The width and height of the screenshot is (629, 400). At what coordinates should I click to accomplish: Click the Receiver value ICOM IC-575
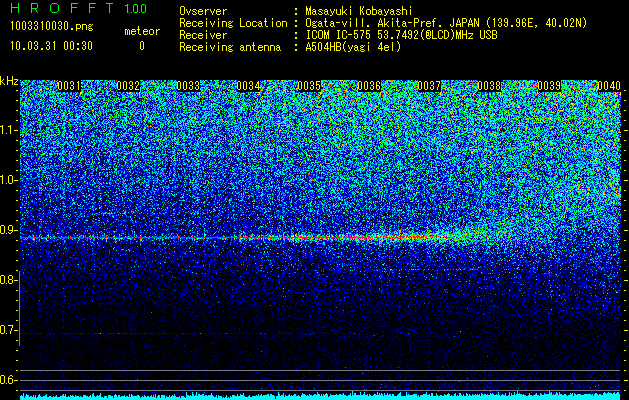[339, 35]
